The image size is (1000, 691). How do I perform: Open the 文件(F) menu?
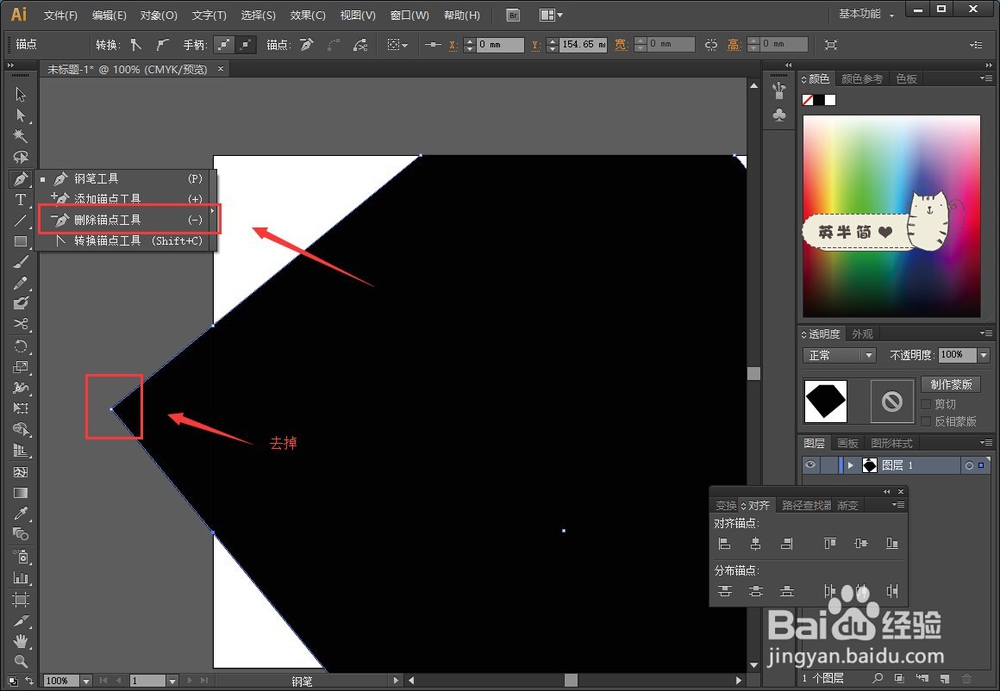pos(61,15)
